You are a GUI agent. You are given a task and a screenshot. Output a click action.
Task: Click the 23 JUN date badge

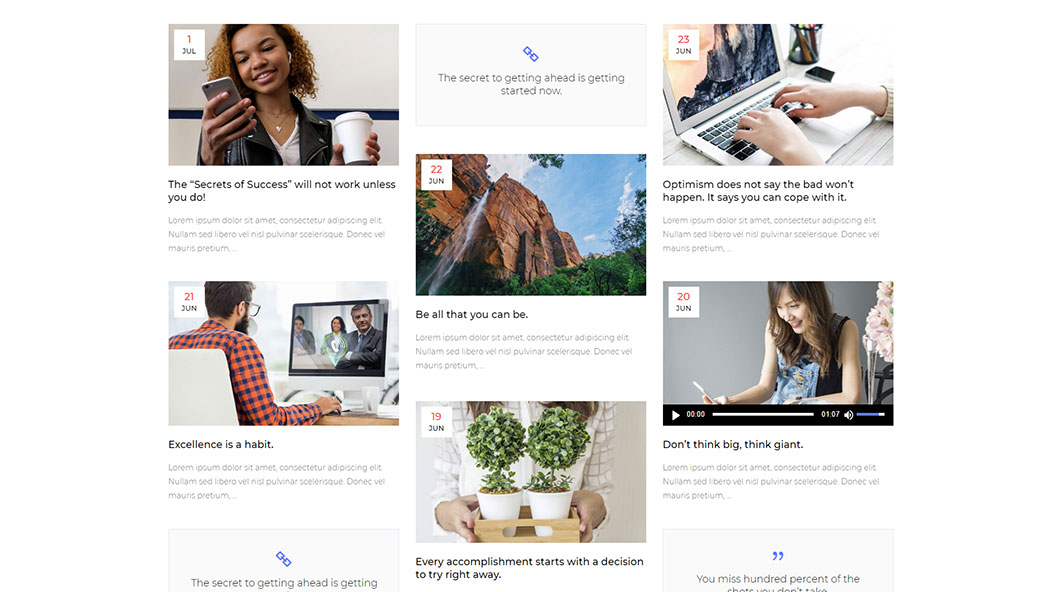[683, 45]
